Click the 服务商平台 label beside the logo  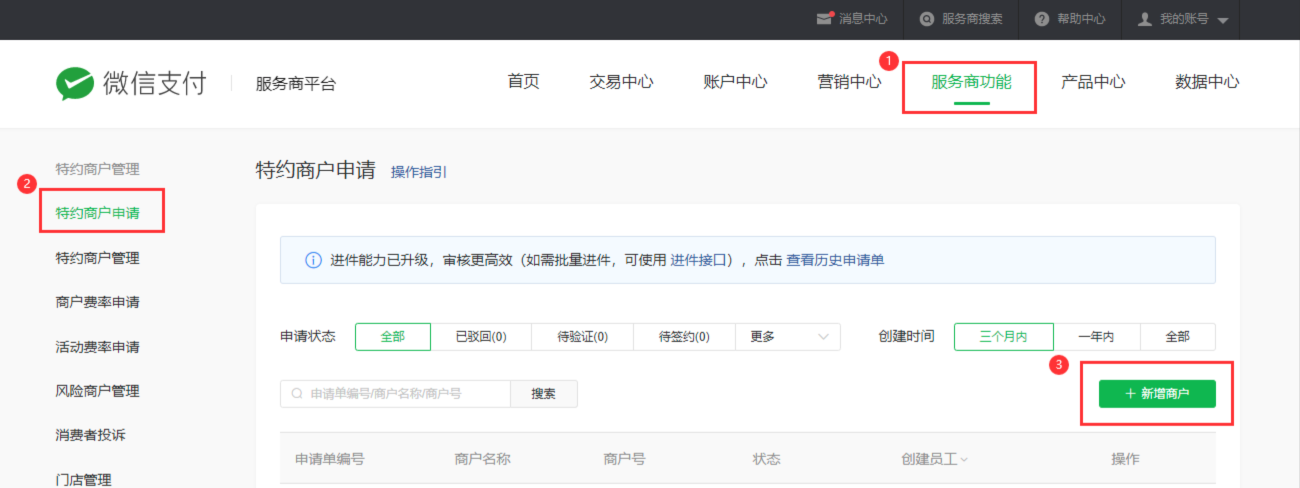tap(296, 84)
